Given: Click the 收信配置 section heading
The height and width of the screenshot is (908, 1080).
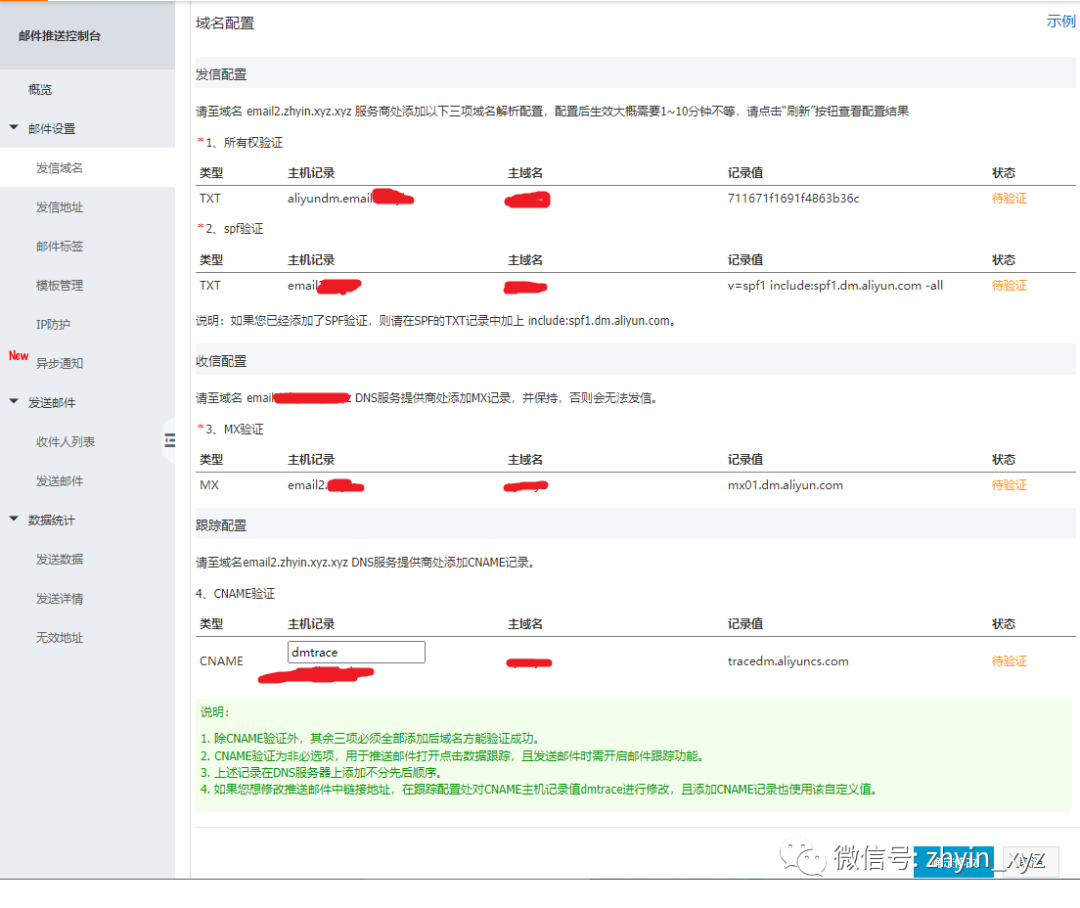Looking at the screenshot, I should 221,362.
